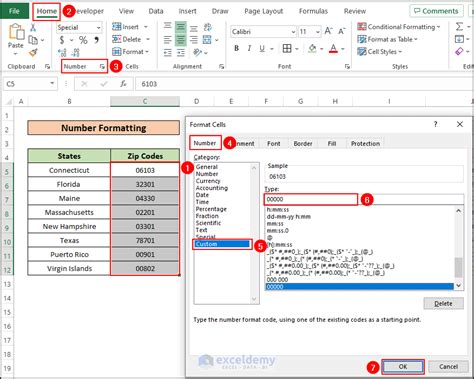This screenshot has height=379, width=474.
Task: Click the Font Color A icon
Action: coord(333,49)
